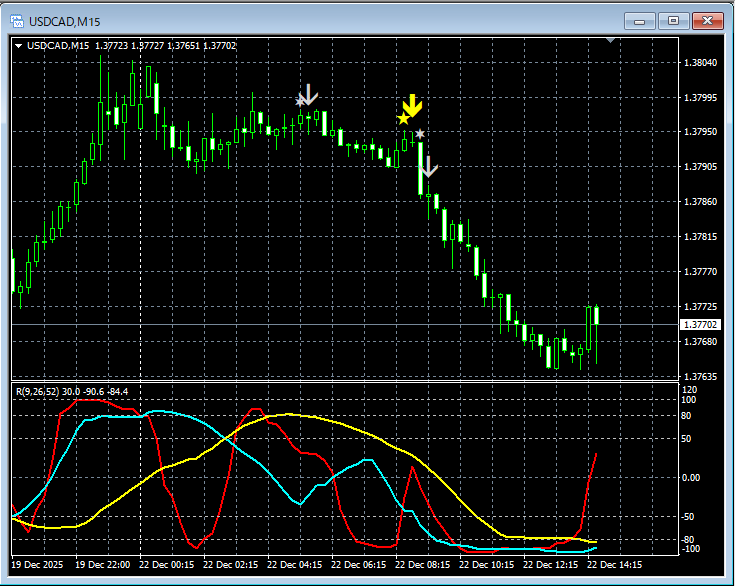Screen dimensions: 736x586
Task: Click the OHLC text 1.37723 1.37727 1.37651 1.37702
Action: pyautogui.click(x=165, y=46)
